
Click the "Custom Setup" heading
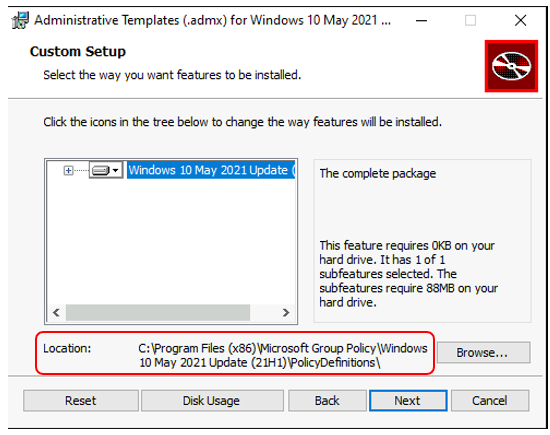pos(78,52)
